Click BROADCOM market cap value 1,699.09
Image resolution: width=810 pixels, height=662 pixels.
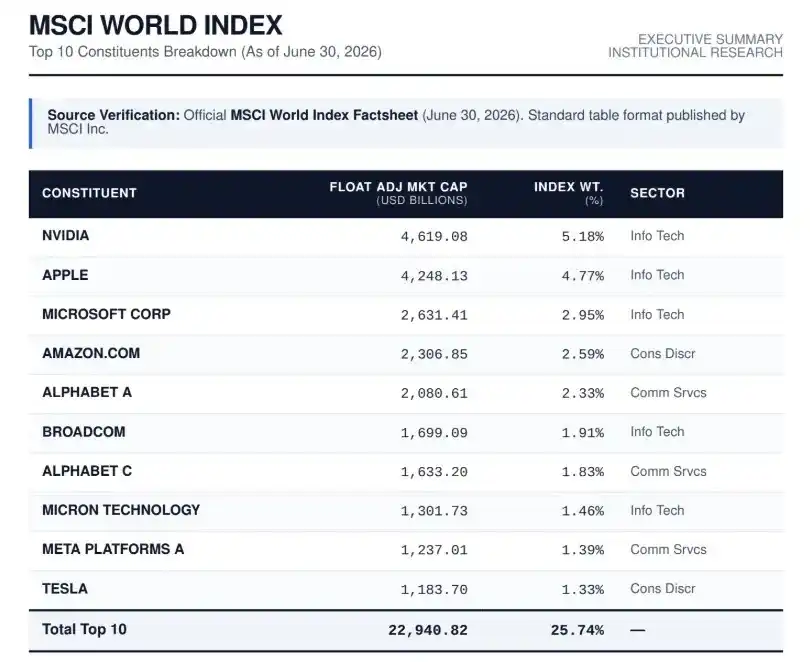434,432
